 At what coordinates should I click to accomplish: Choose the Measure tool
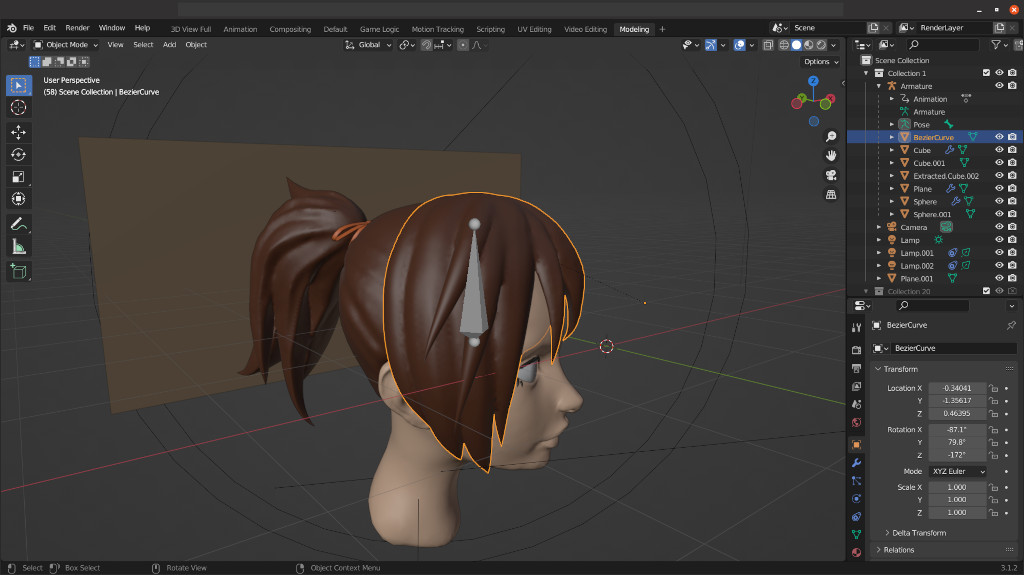tap(18, 246)
